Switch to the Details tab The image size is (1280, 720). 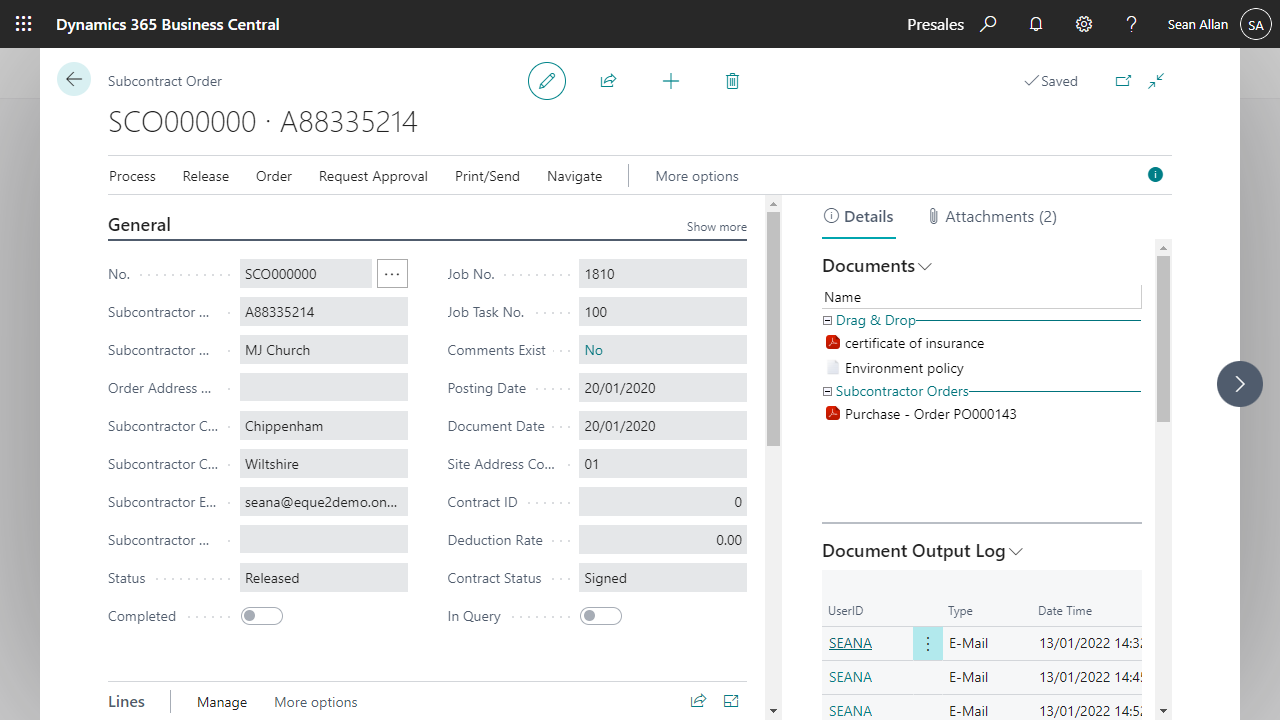(x=859, y=216)
